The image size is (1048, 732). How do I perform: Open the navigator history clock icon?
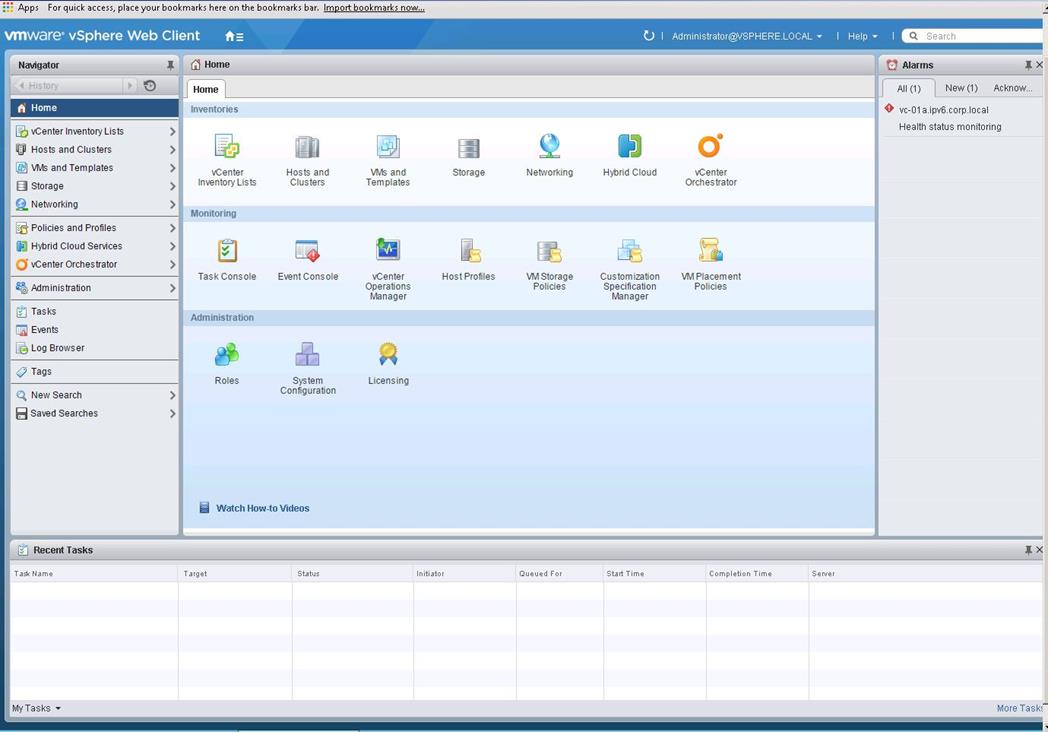[x=150, y=86]
